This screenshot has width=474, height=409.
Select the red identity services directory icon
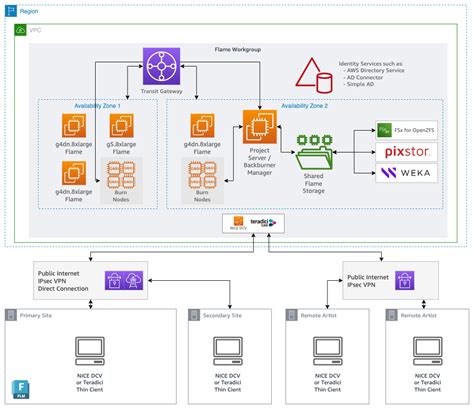(x=314, y=76)
